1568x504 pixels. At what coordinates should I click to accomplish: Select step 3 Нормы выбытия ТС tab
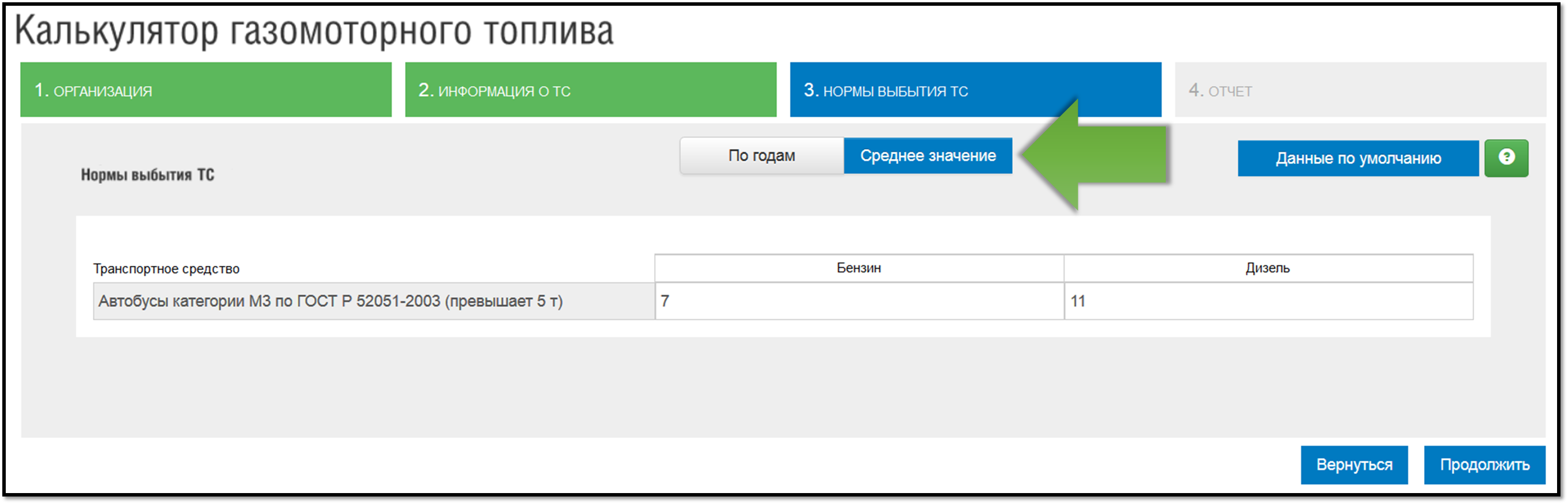tap(975, 90)
